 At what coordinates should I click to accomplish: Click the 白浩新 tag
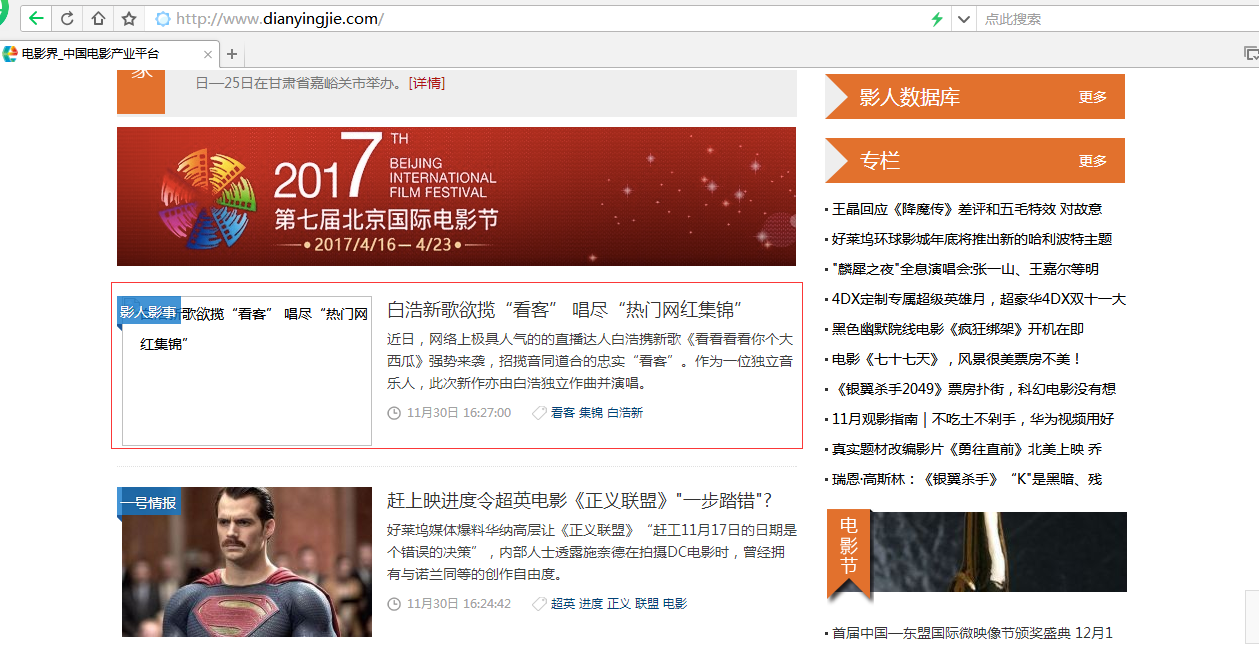pos(625,412)
